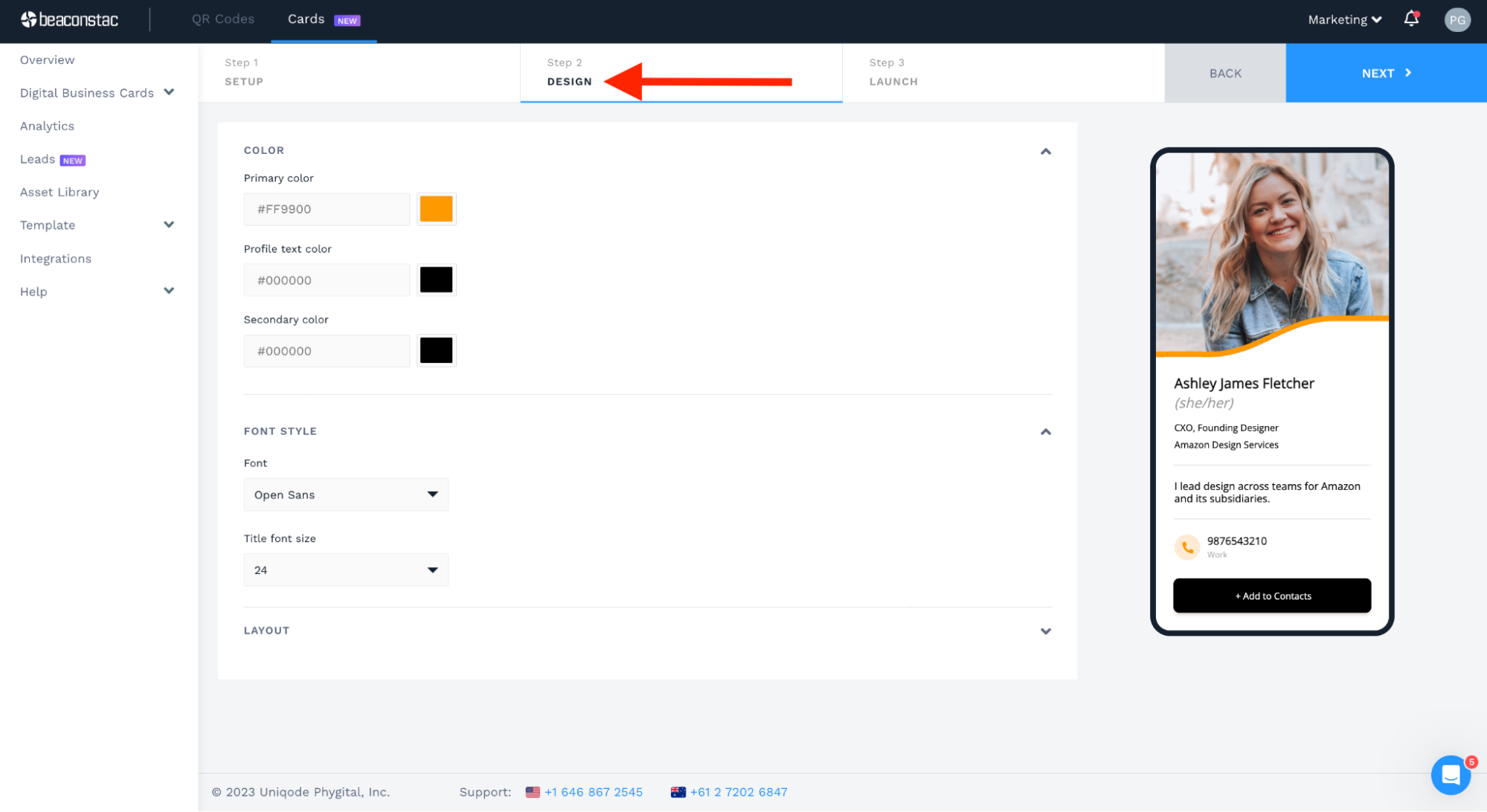Image resolution: width=1487 pixels, height=812 pixels.
Task: Click the Help menu item
Action: [x=32, y=291]
